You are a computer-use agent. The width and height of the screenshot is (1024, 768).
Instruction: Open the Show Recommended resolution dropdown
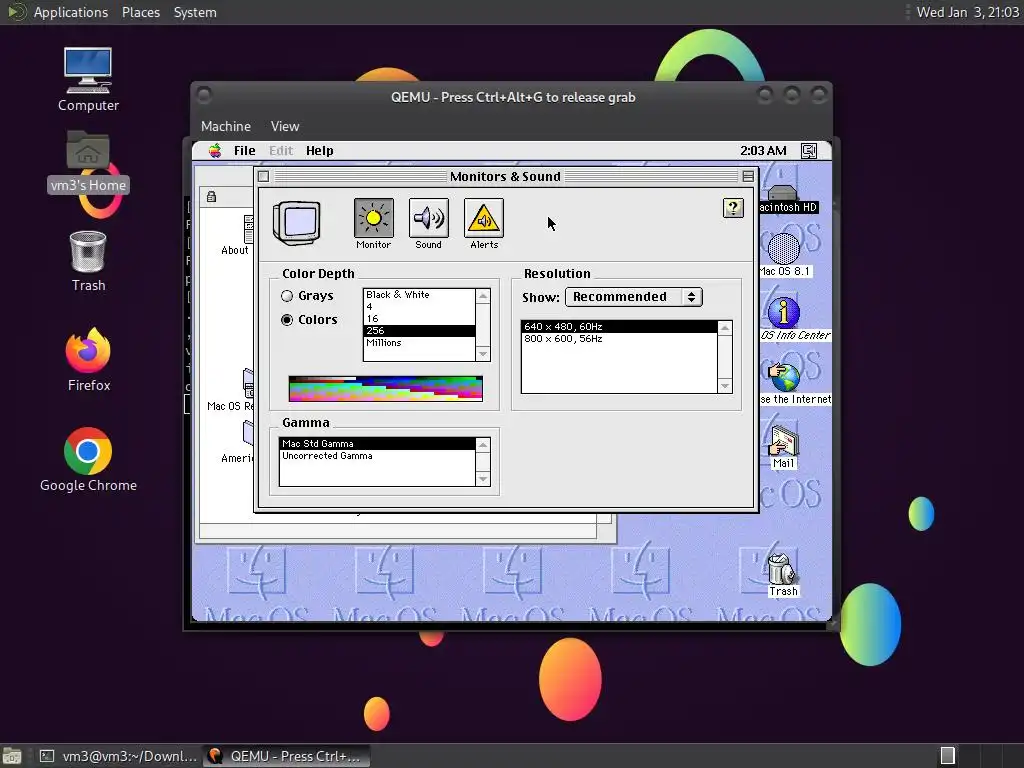633,297
